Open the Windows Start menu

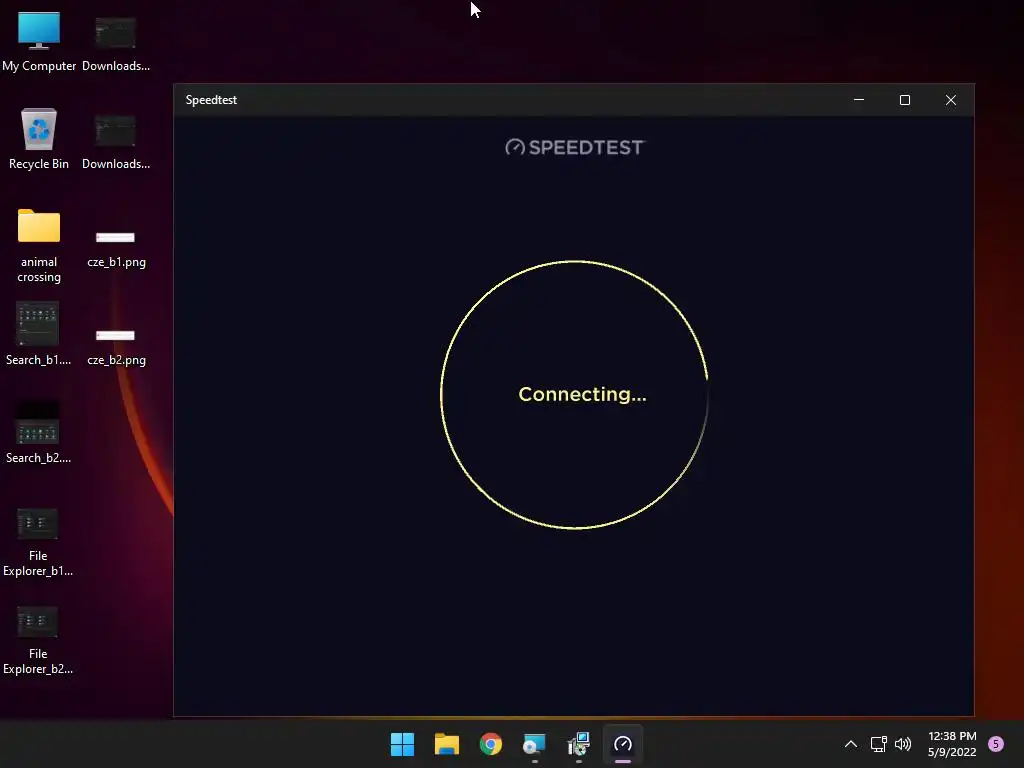402,744
